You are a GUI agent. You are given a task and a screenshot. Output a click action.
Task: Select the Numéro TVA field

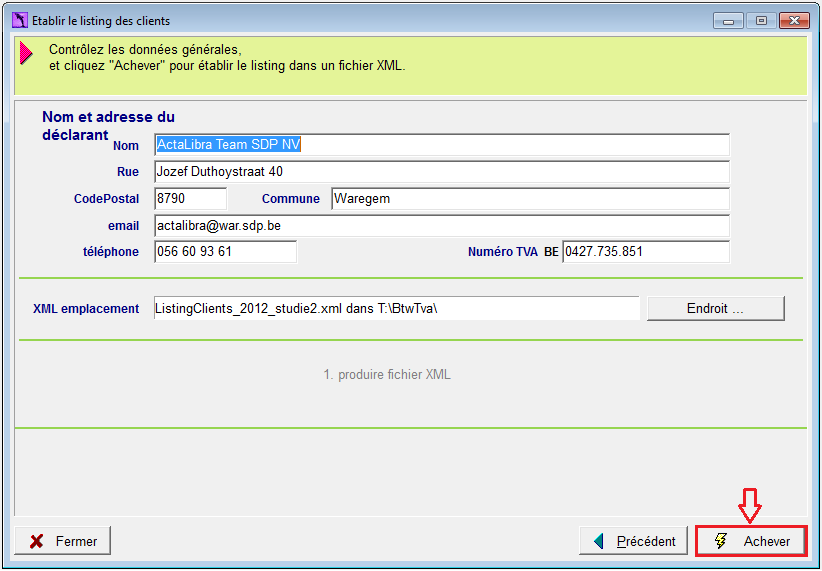click(x=646, y=252)
